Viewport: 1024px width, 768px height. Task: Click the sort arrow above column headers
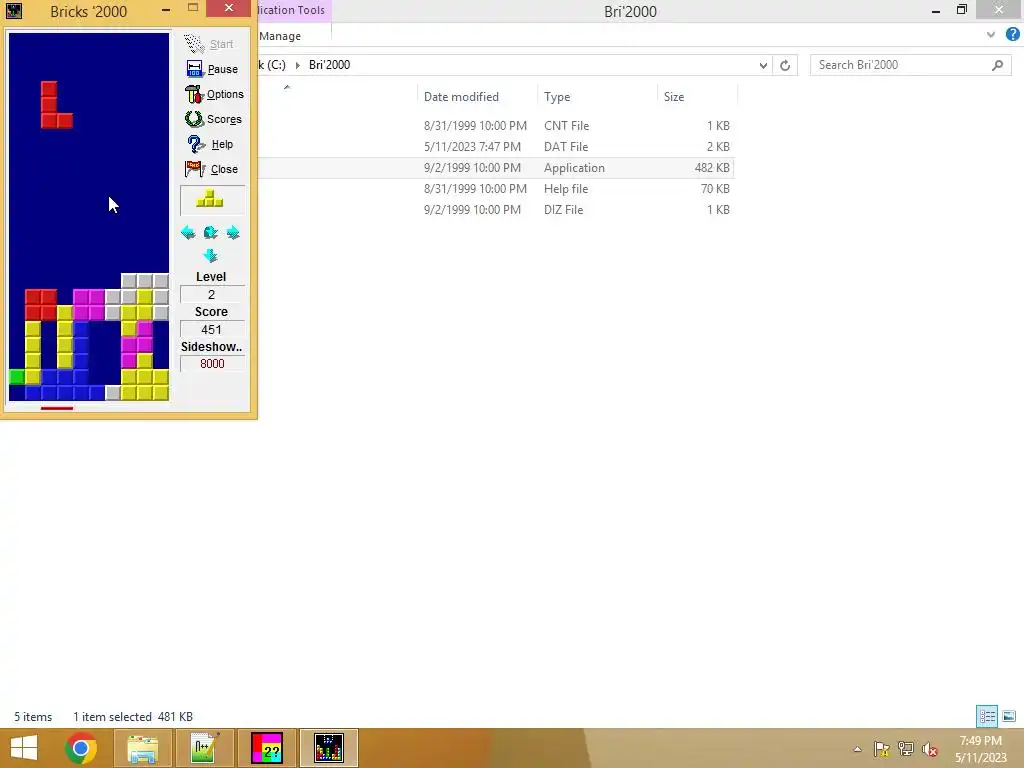(x=287, y=87)
